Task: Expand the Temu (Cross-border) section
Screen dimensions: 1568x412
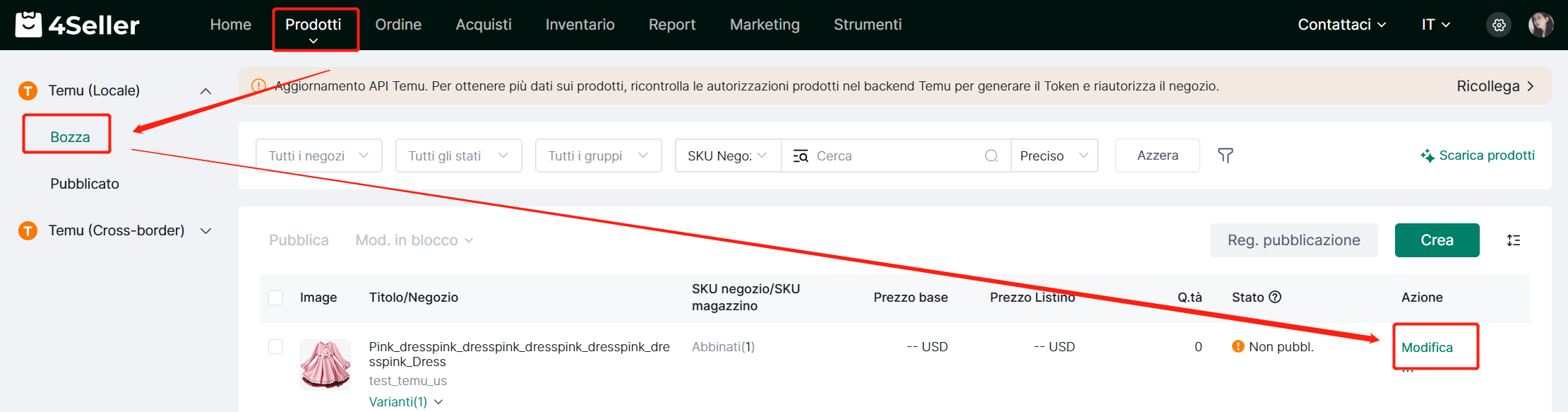Action: pyautogui.click(x=205, y=231)
